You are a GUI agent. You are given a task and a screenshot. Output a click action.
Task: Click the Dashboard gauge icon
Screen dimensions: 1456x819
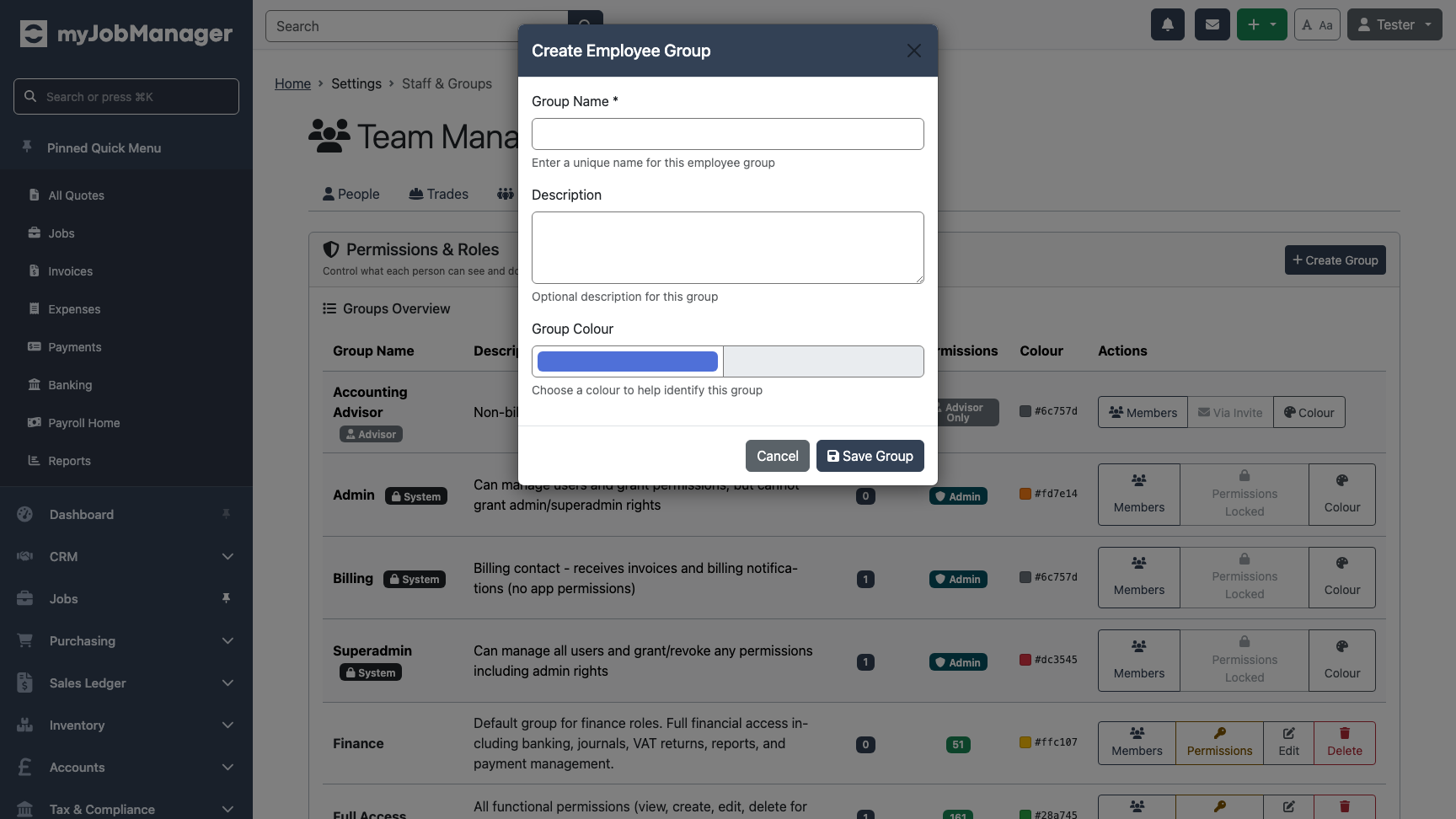25,514
